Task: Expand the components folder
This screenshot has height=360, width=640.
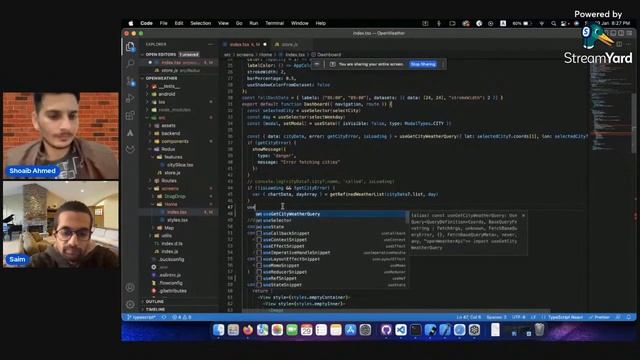Action: (175, 141)
